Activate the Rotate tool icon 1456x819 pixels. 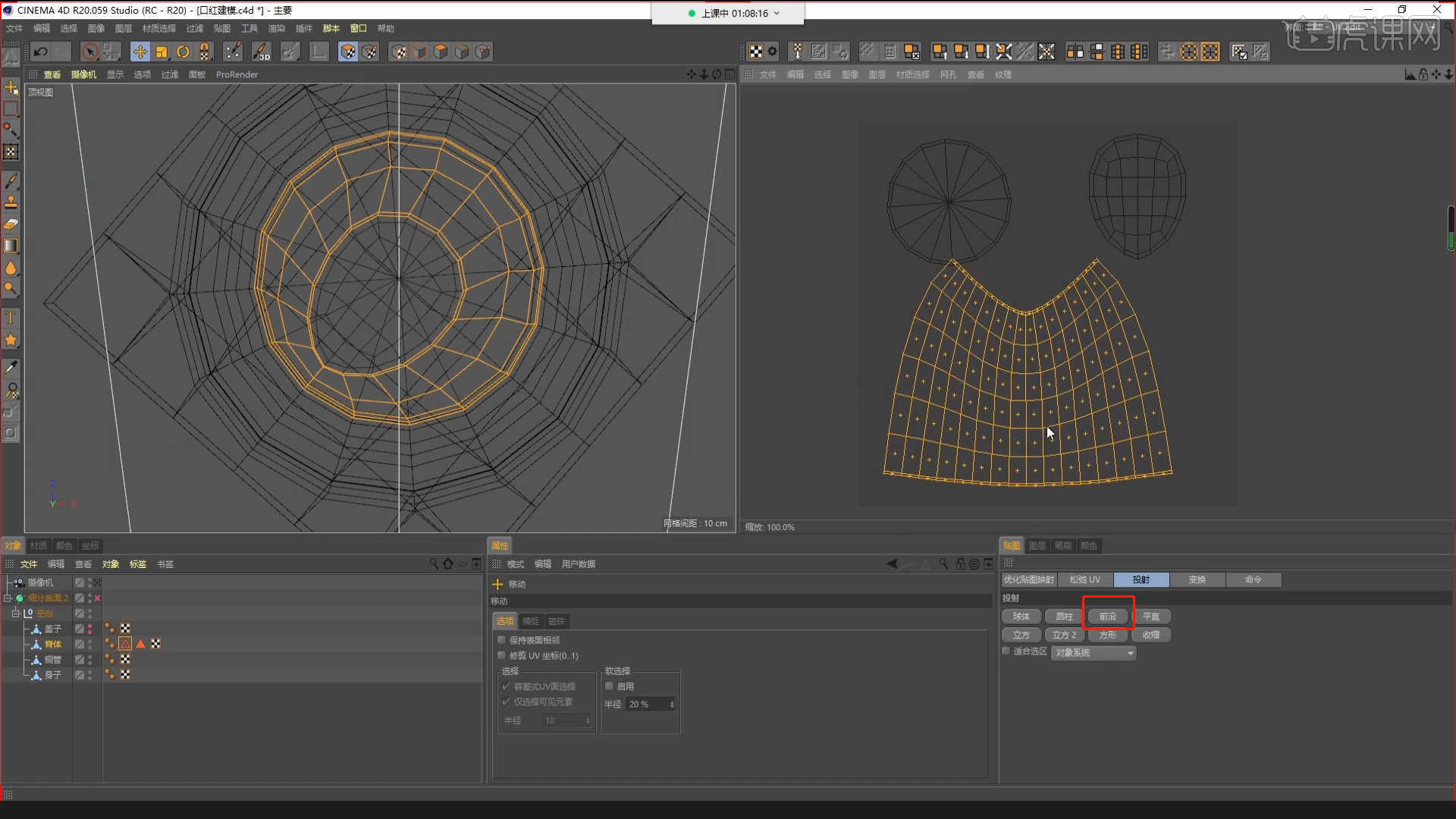[183, 52]
